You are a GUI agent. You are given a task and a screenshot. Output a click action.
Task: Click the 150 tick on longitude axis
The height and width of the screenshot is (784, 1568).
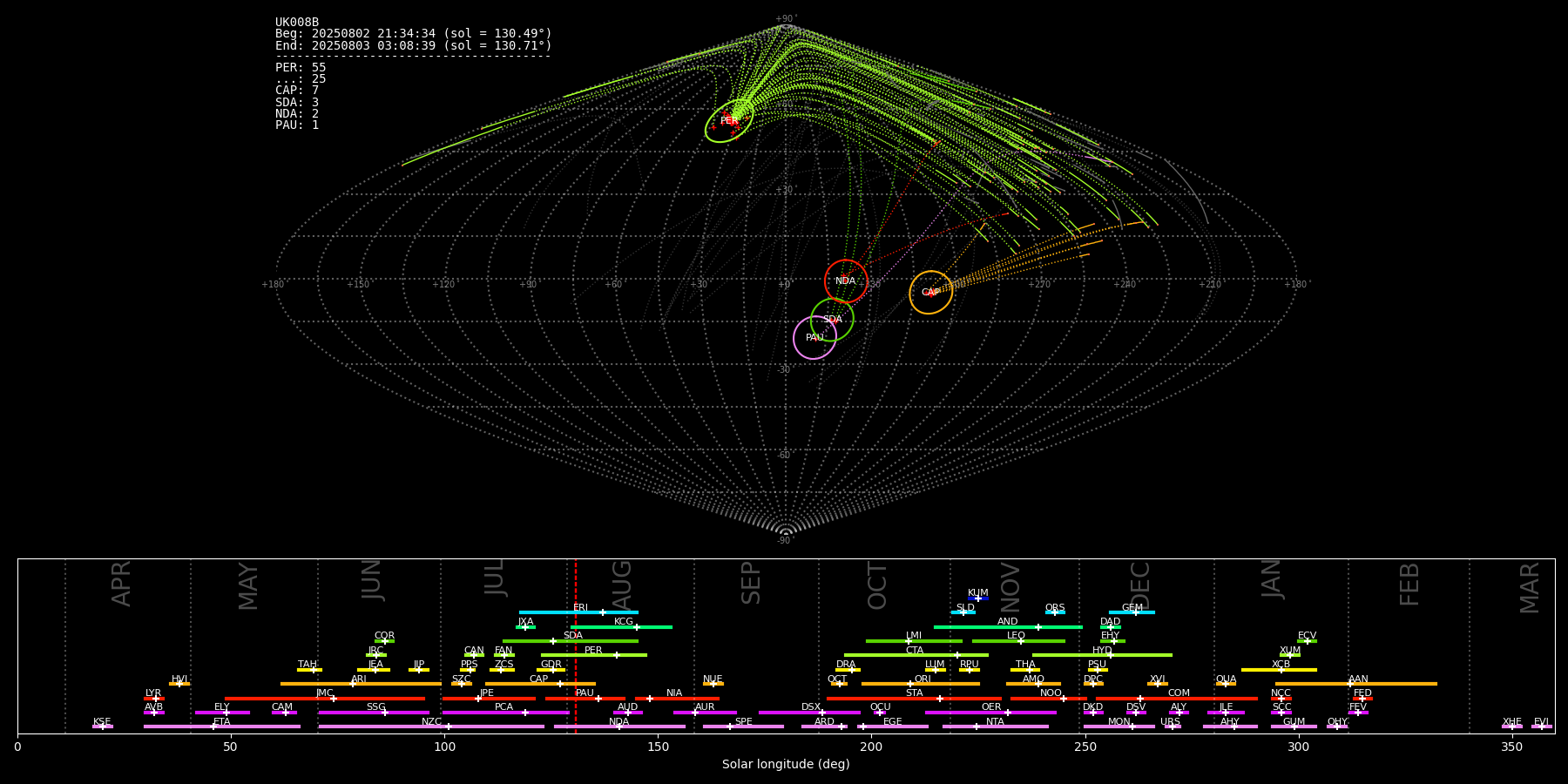tap(658, 747)
